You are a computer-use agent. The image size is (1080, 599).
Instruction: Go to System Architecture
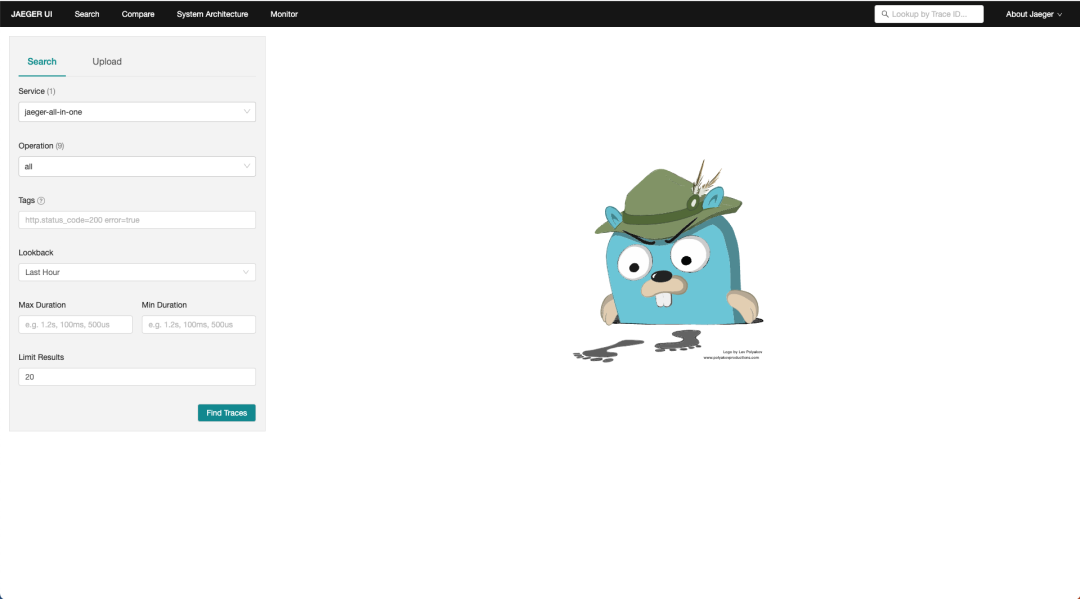[x=212, y=14]
